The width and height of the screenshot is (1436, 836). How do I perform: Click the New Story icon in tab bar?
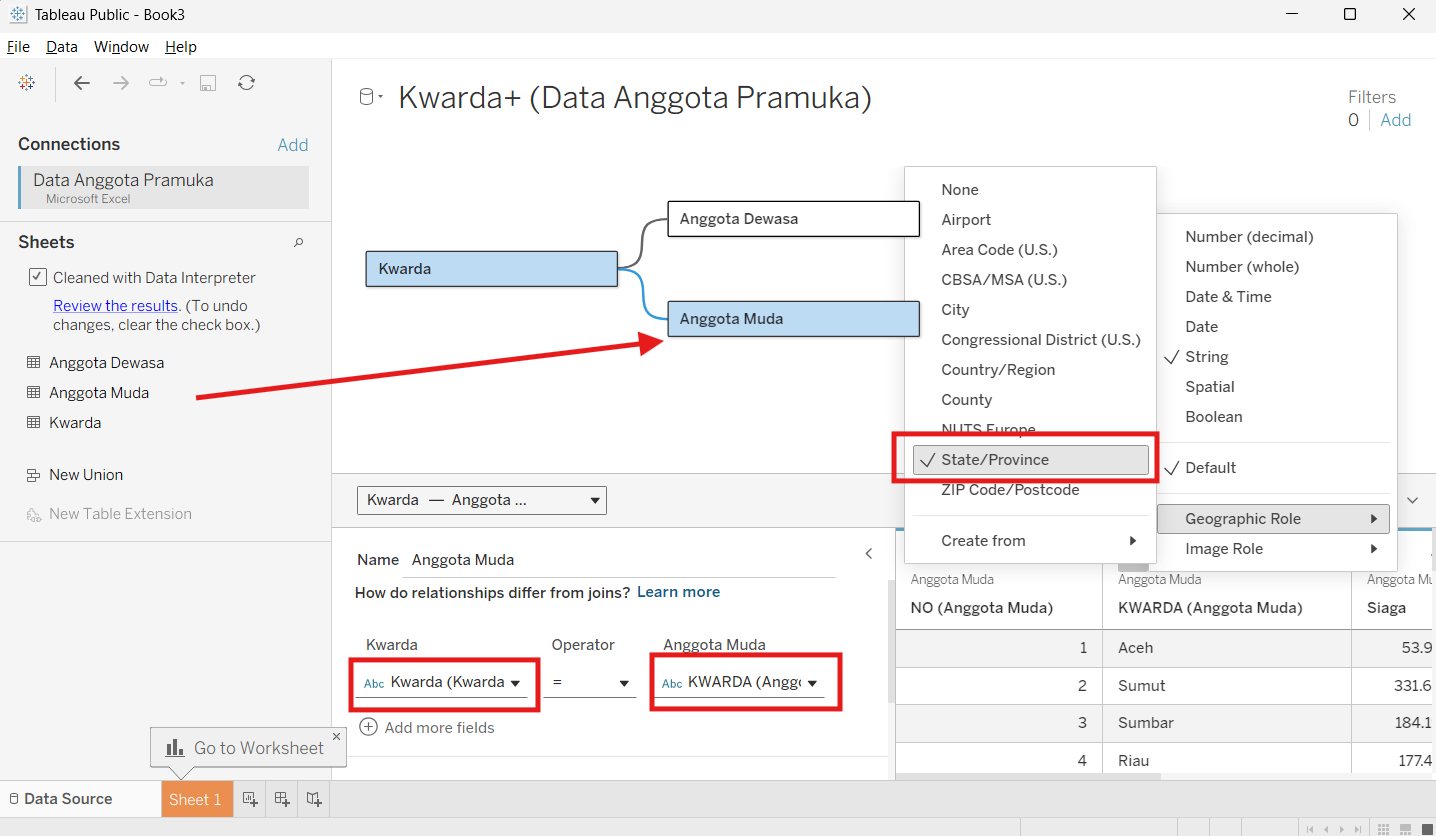point(314,799)
